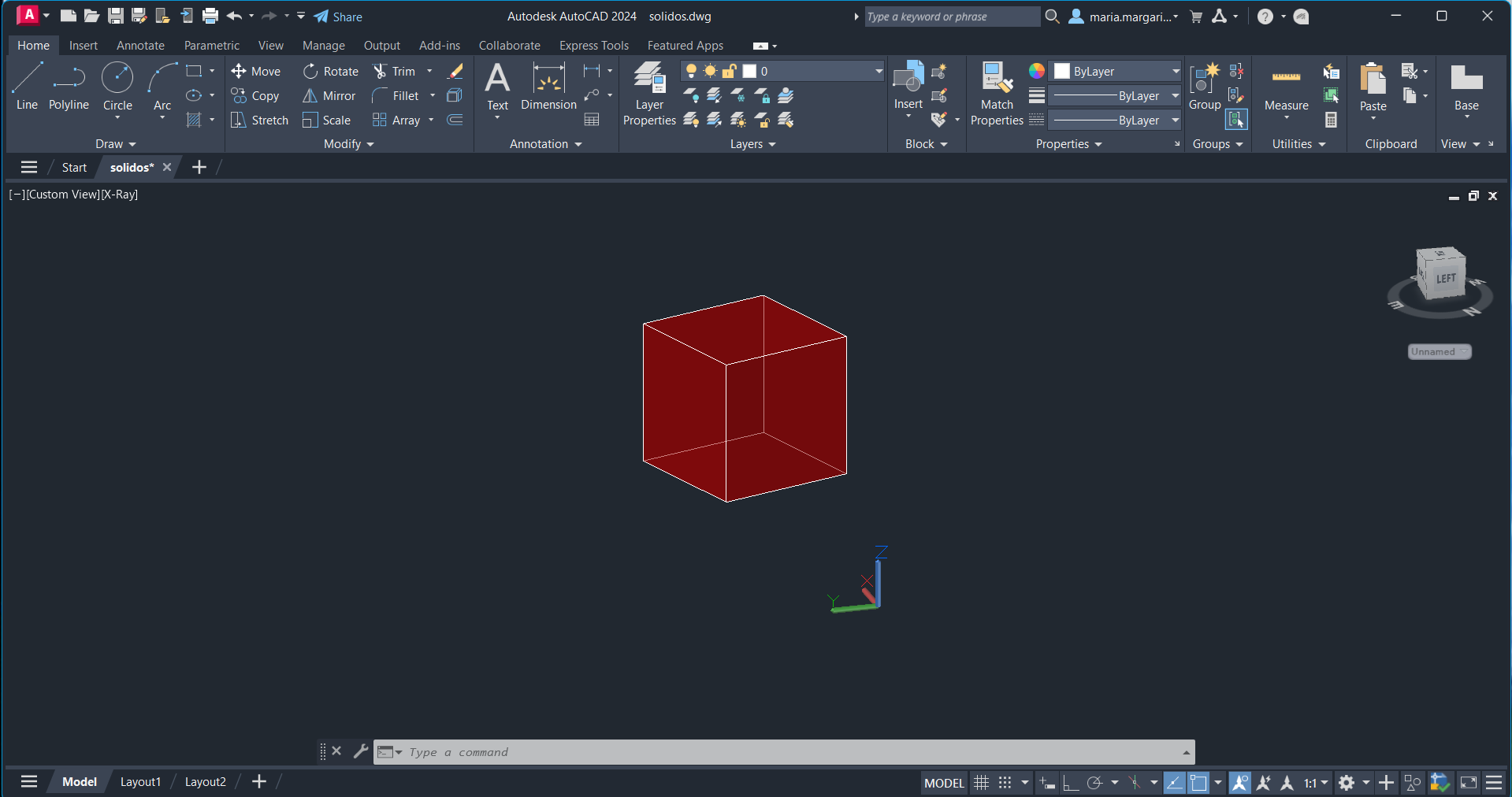Click the object color wheel icon

click(x=1037, y=71)
